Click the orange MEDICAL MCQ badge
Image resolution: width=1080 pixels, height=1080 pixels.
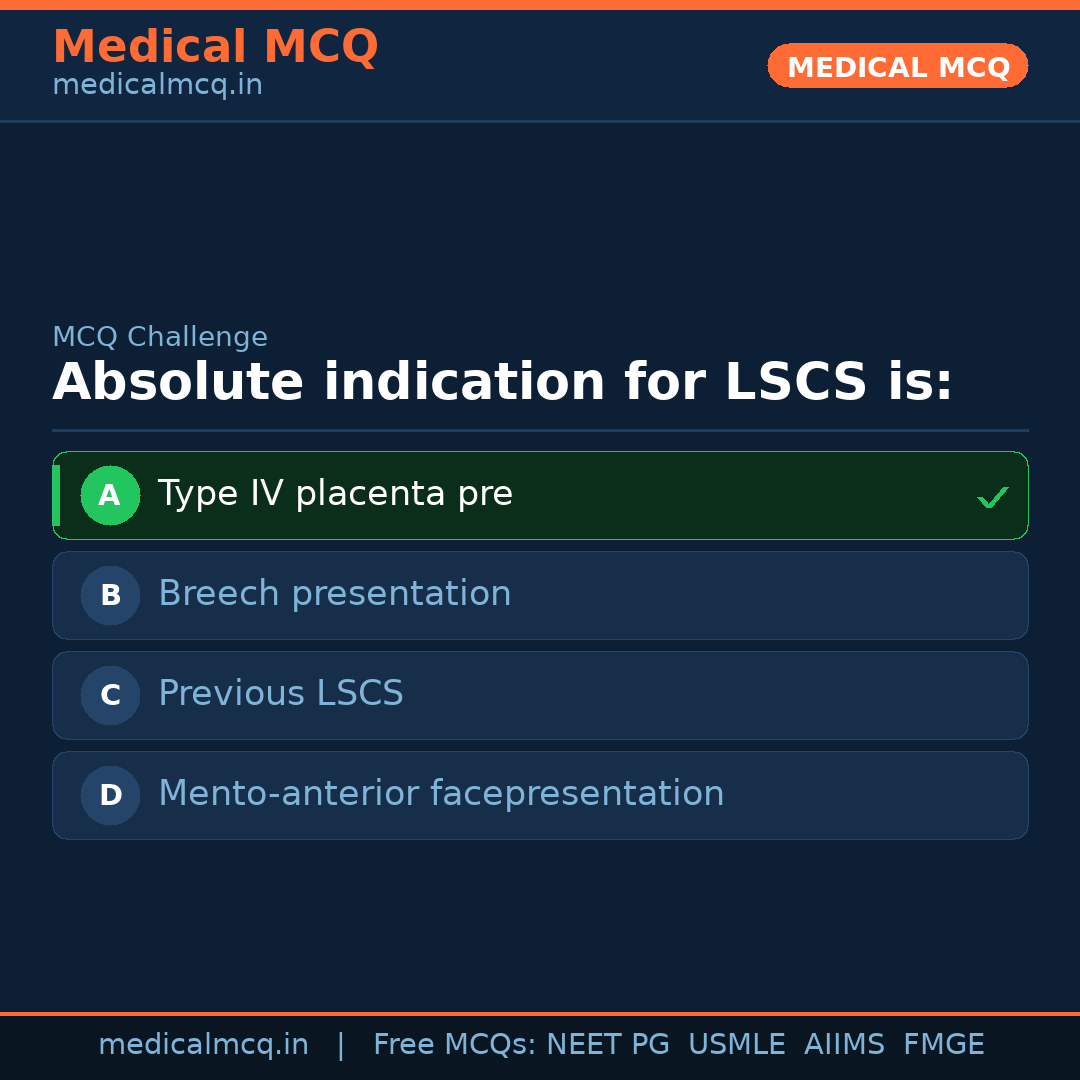coord(897,66)
